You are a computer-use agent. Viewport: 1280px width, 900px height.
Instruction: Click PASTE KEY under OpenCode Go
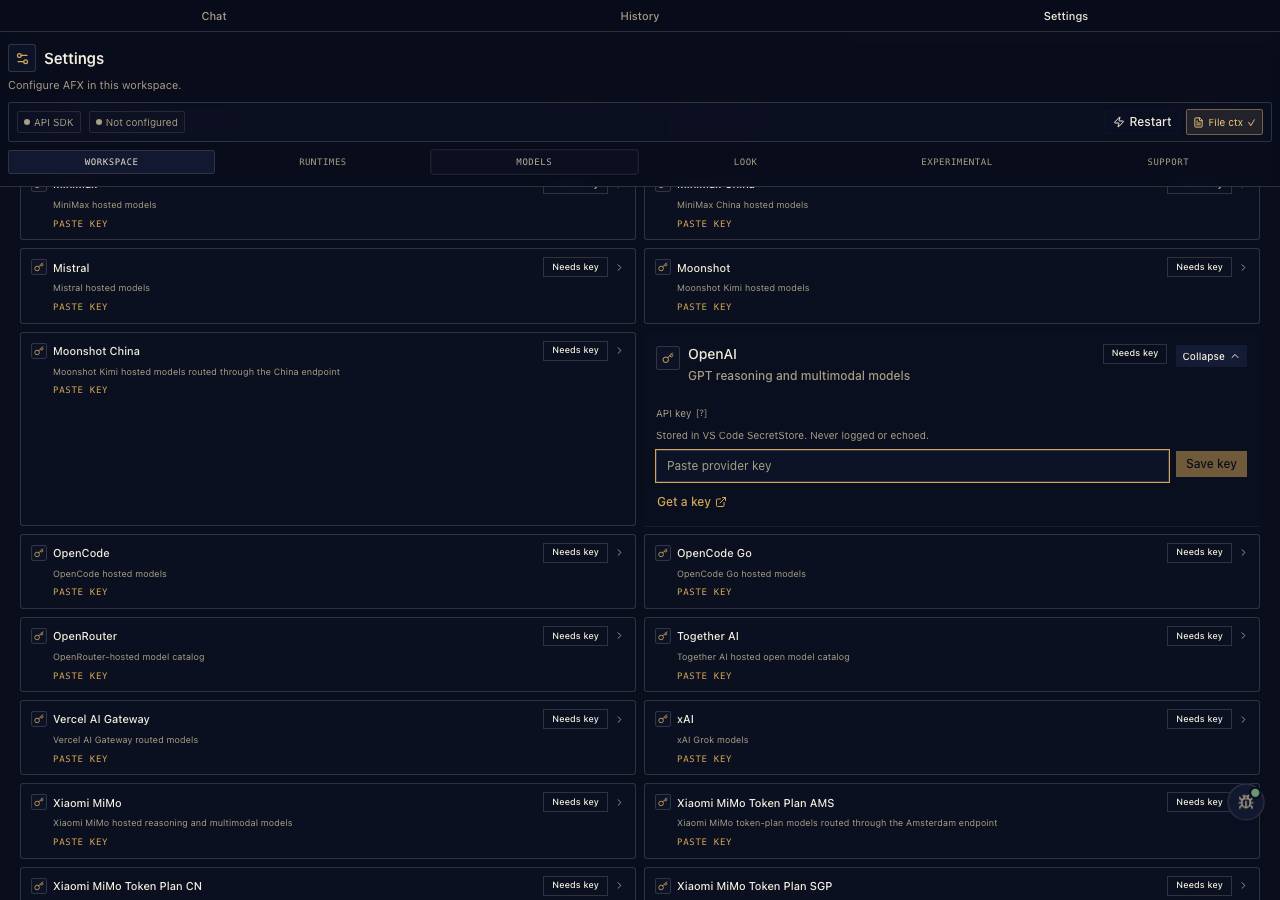[704, 592]
